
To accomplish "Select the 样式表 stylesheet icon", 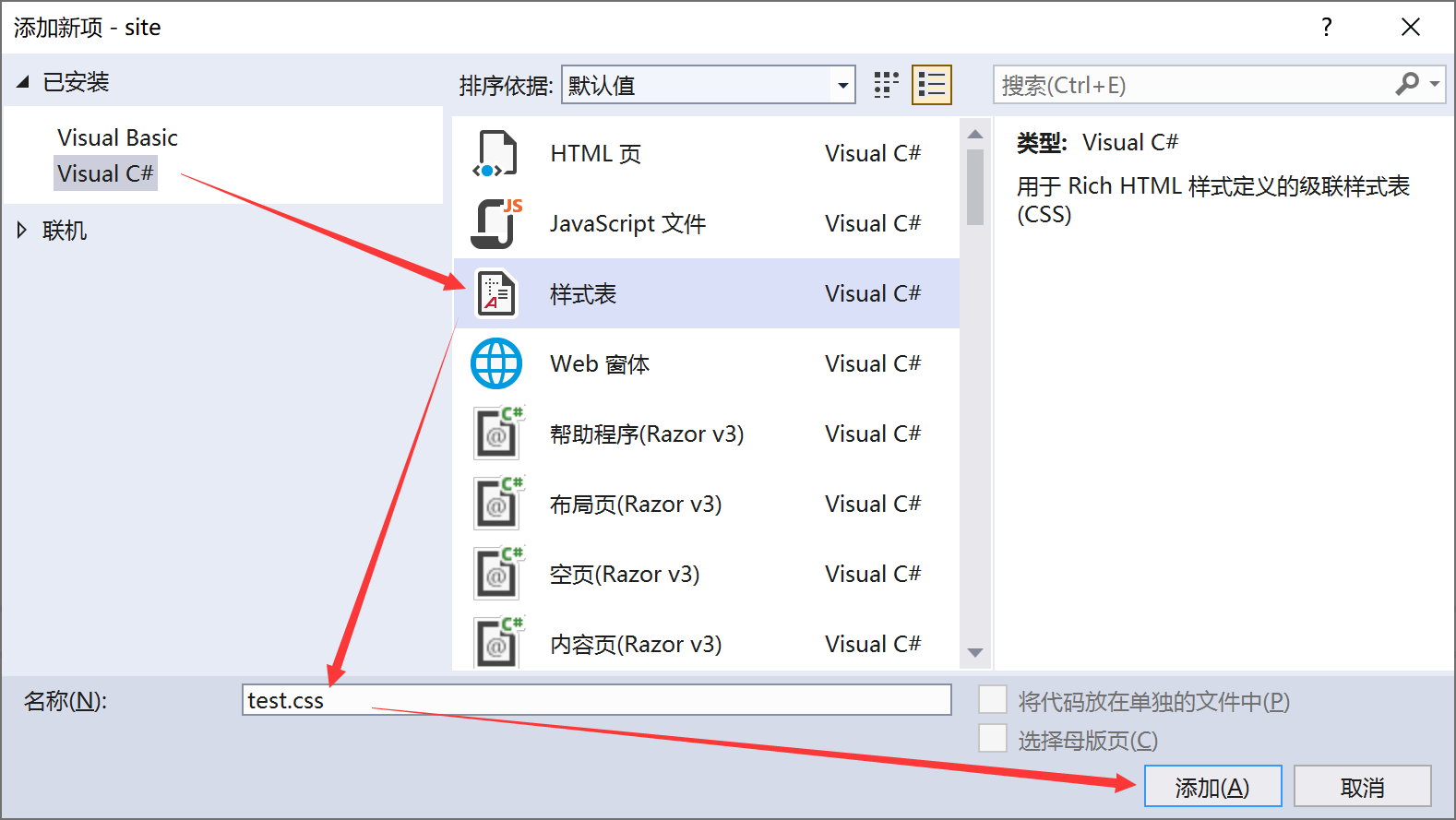I will 496,293.
